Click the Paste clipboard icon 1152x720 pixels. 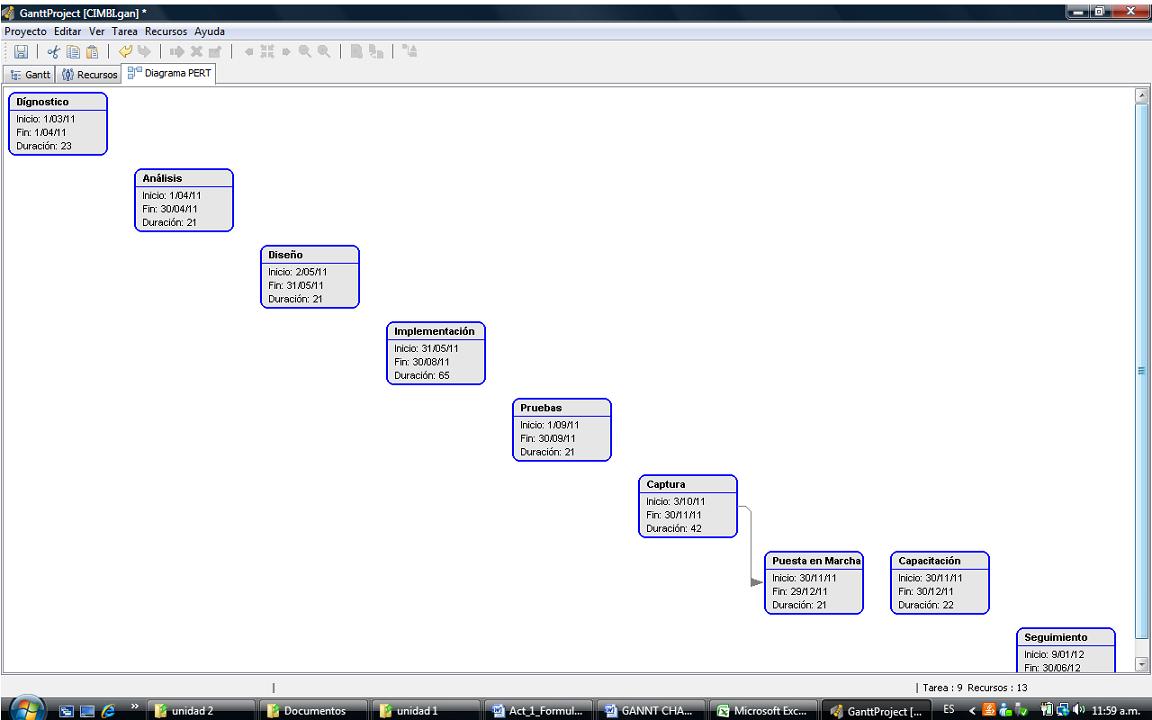[91, 52]
